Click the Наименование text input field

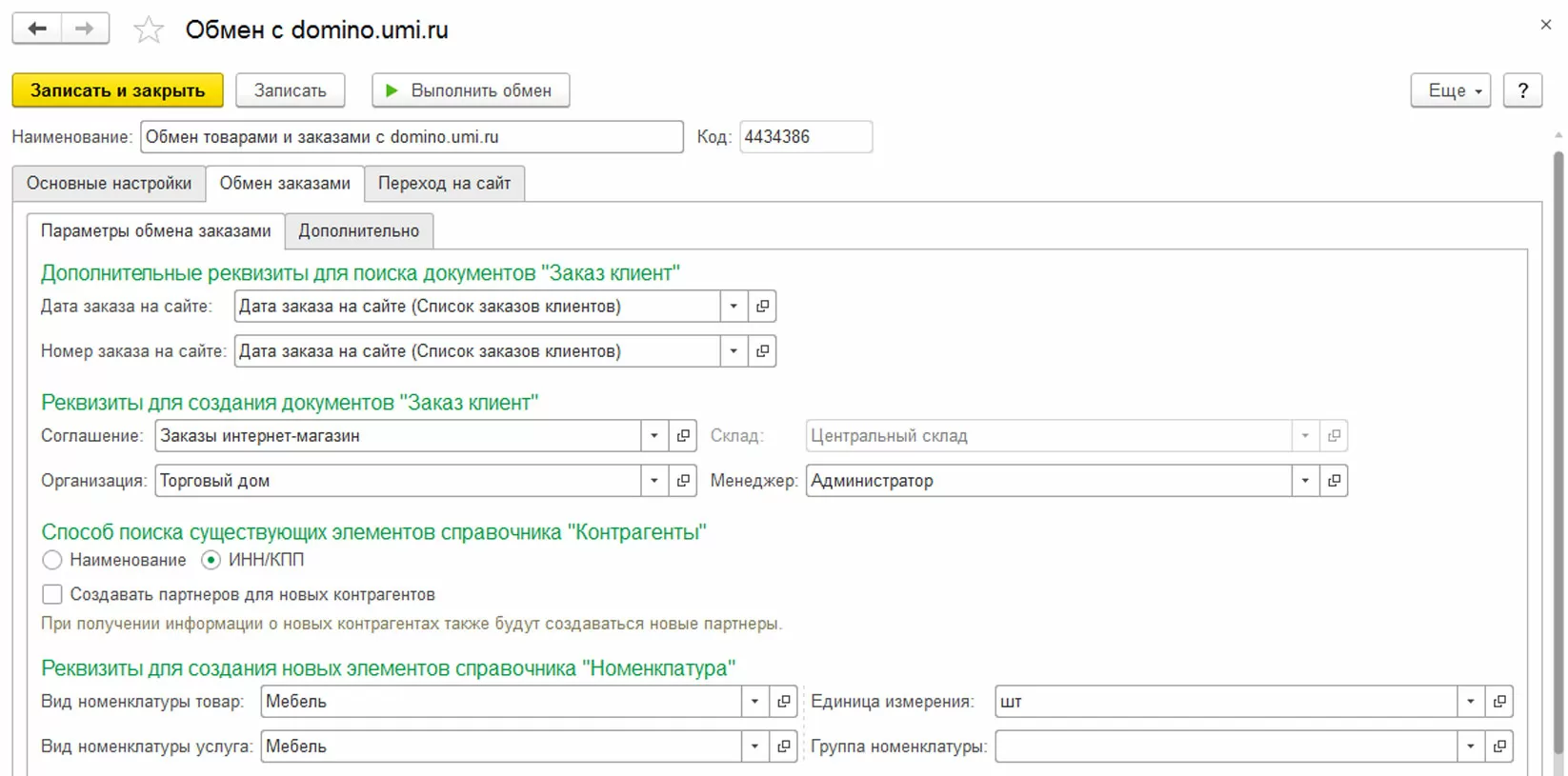click(x=412, y=137)
